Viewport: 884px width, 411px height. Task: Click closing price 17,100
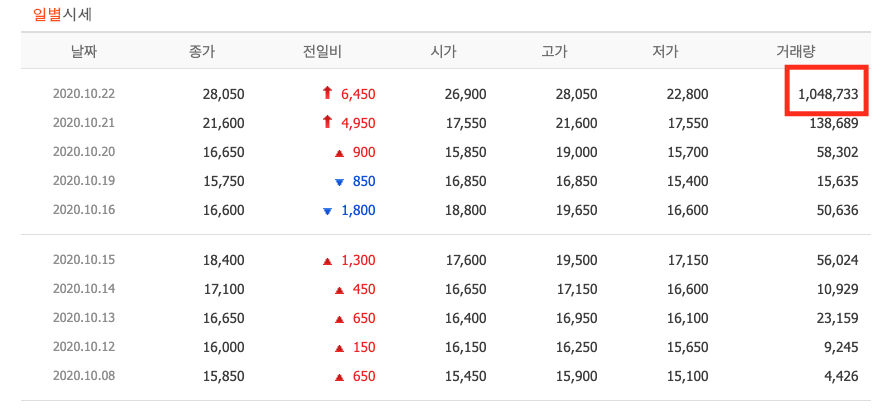point(224,289)
